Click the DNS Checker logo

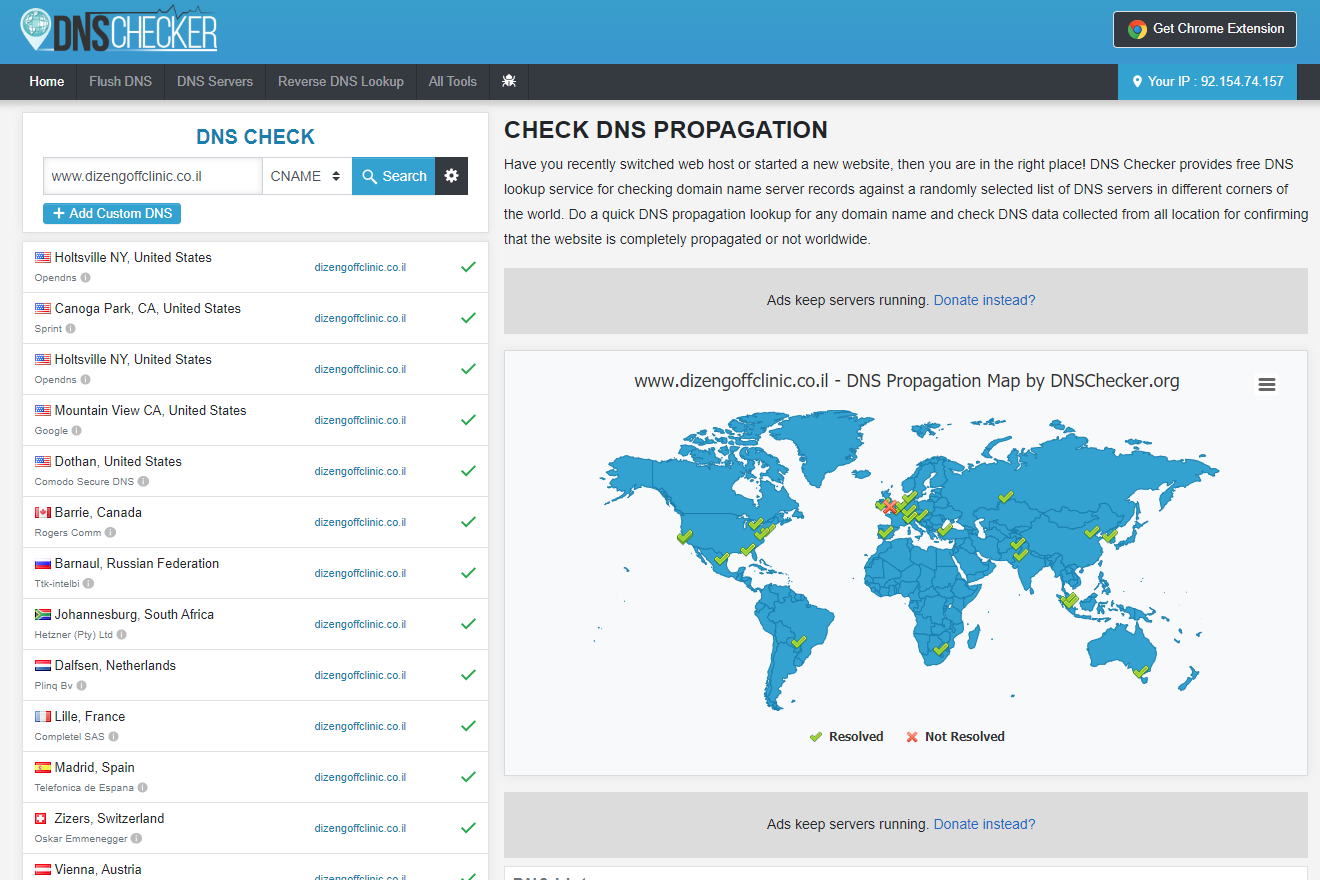coord(118,29)
